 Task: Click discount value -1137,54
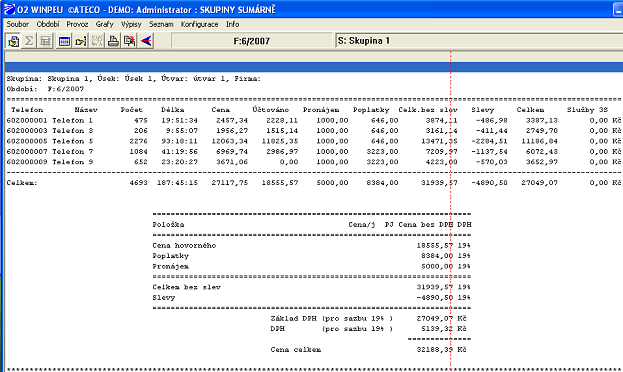[489, 151]
